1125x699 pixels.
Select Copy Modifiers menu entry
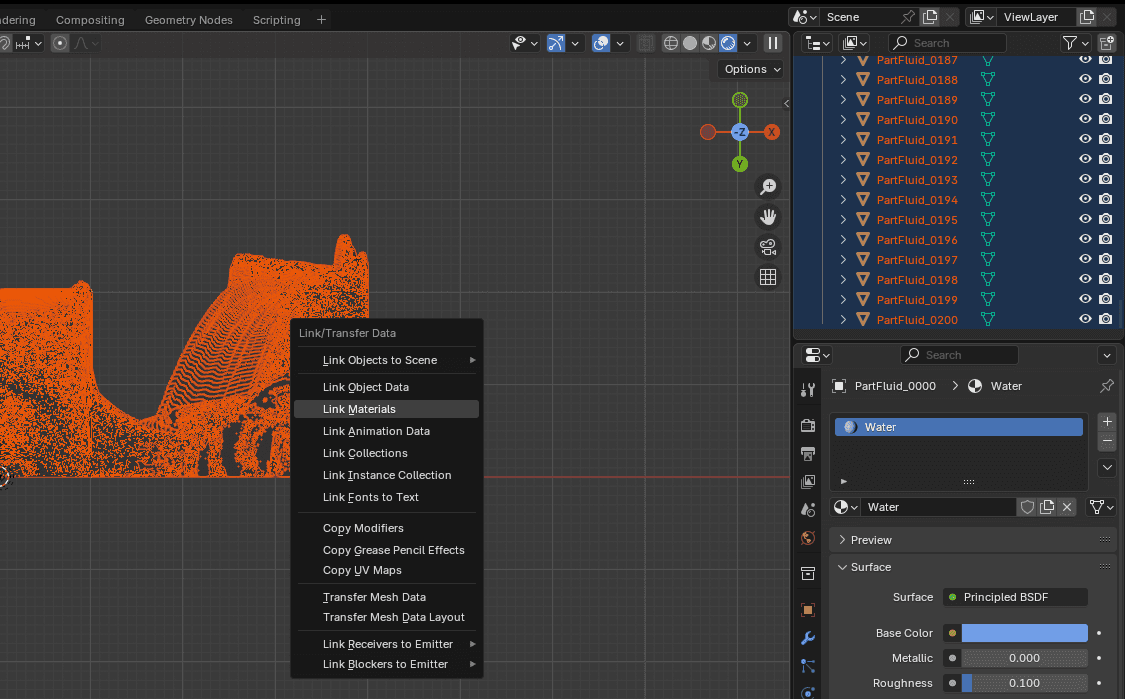(x=363, y=528)
